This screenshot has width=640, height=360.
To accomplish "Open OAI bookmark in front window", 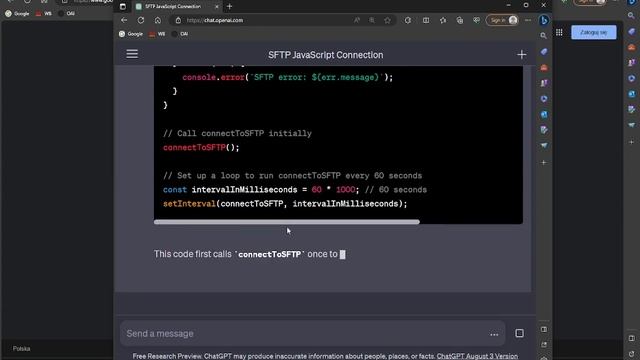I will pos(180,34).
